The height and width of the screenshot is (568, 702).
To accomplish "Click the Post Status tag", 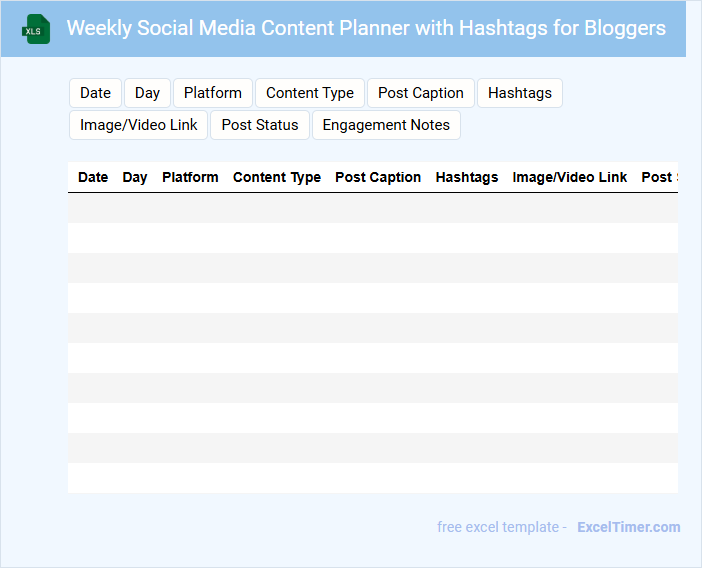I will tap(260, 125).
